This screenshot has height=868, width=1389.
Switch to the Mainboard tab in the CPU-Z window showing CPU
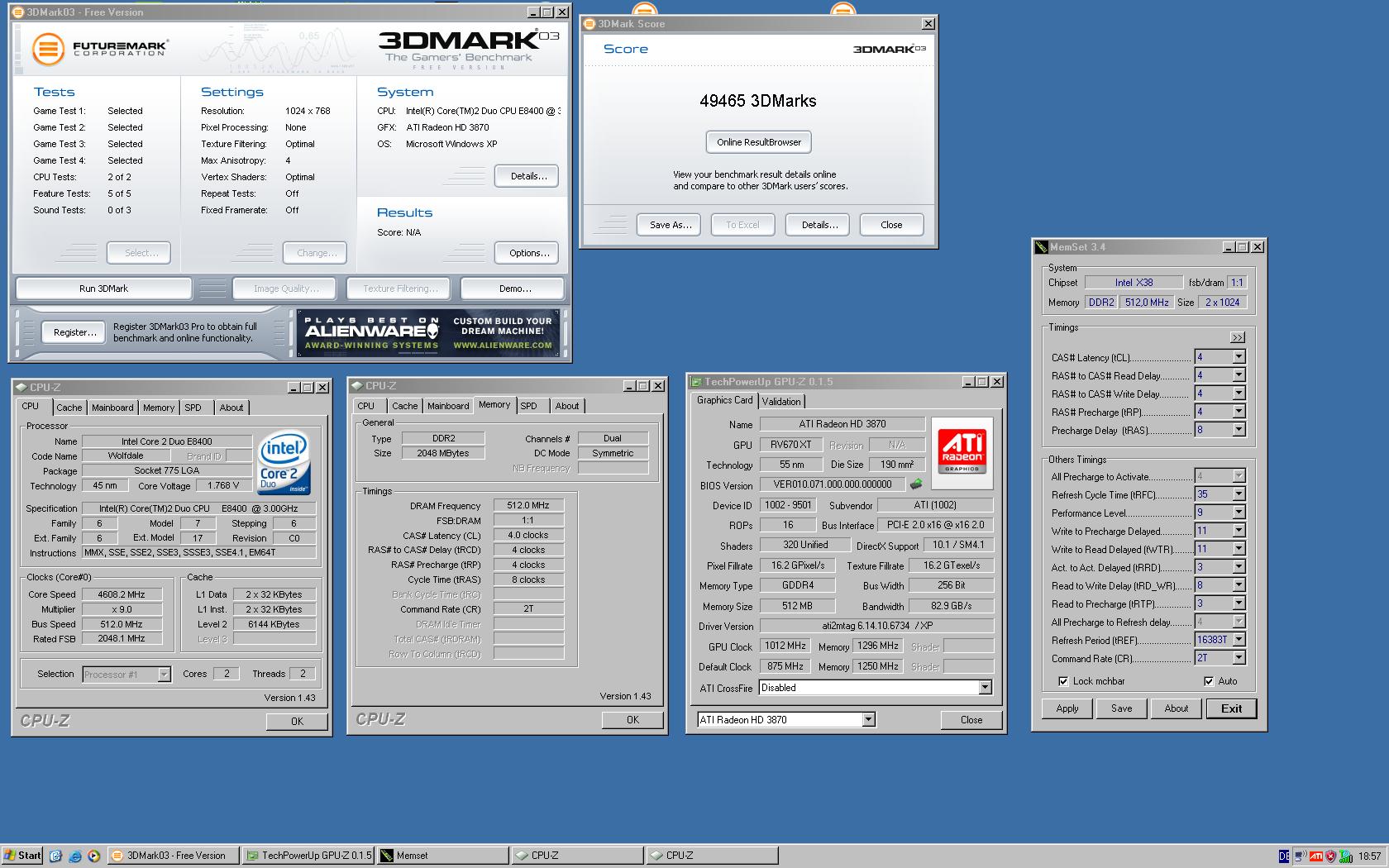tap(112, 408)
